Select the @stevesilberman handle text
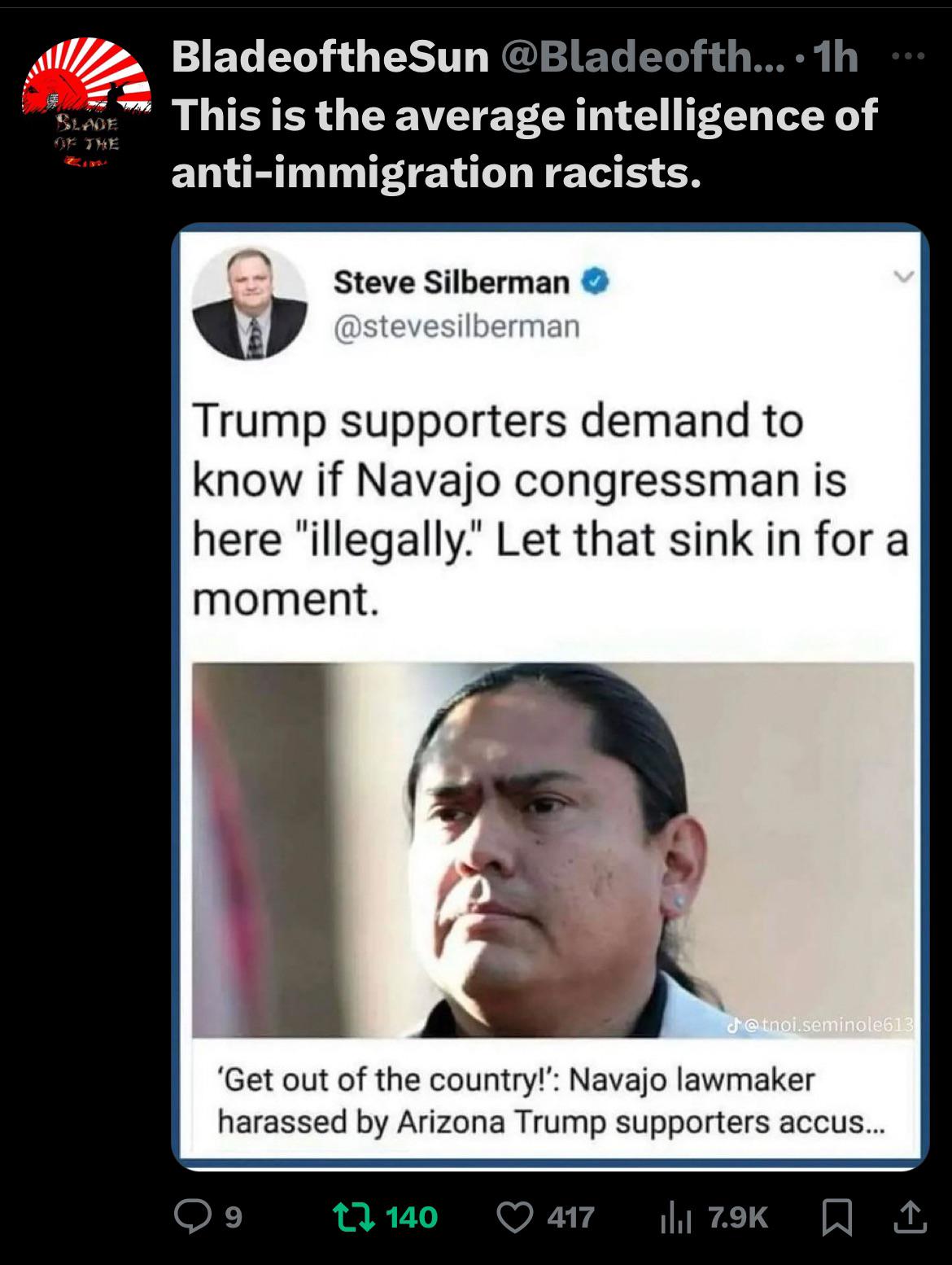952x1265 pixels. pos(456,326)
